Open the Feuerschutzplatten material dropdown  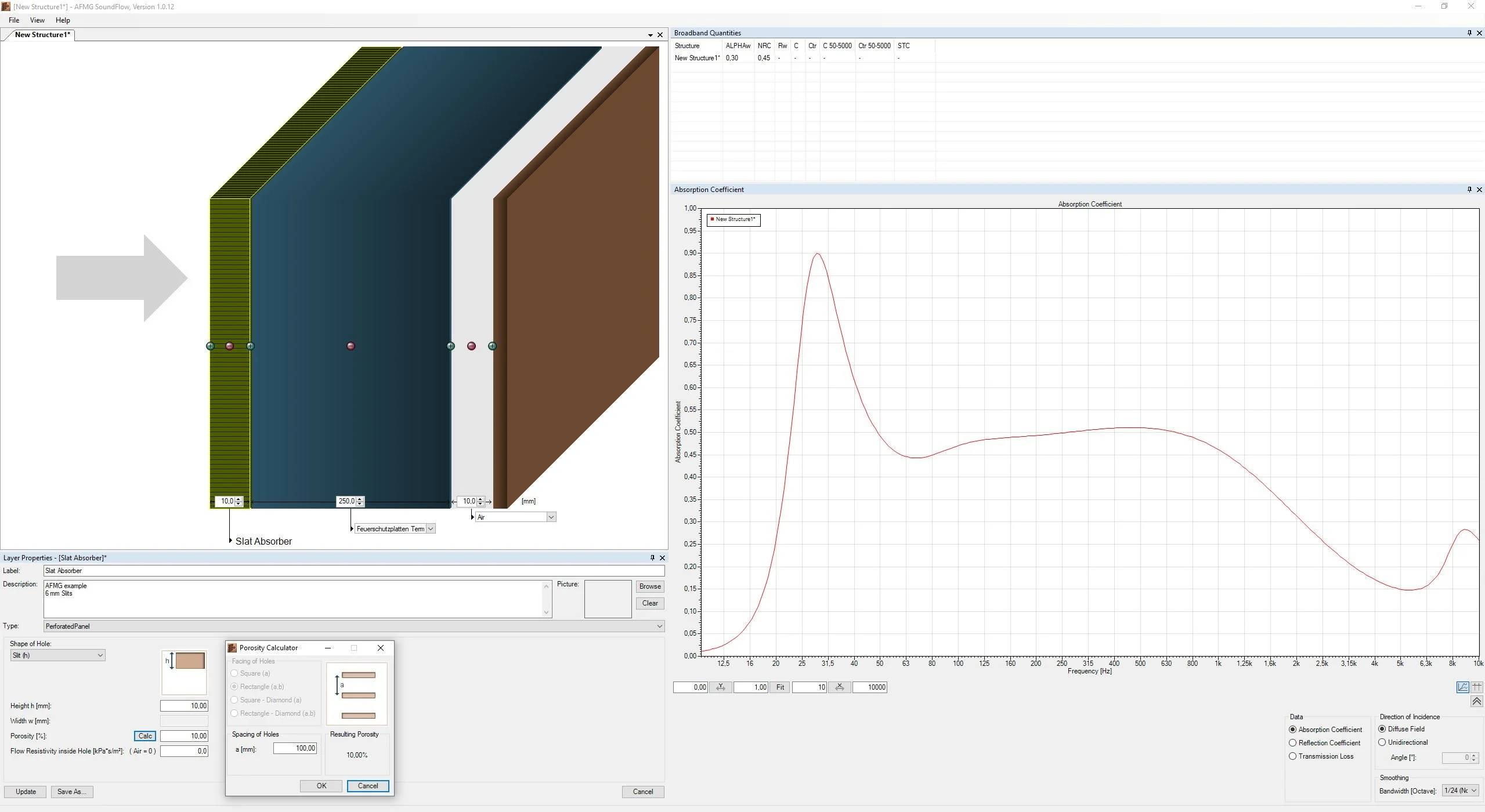[x=395, y=529]
